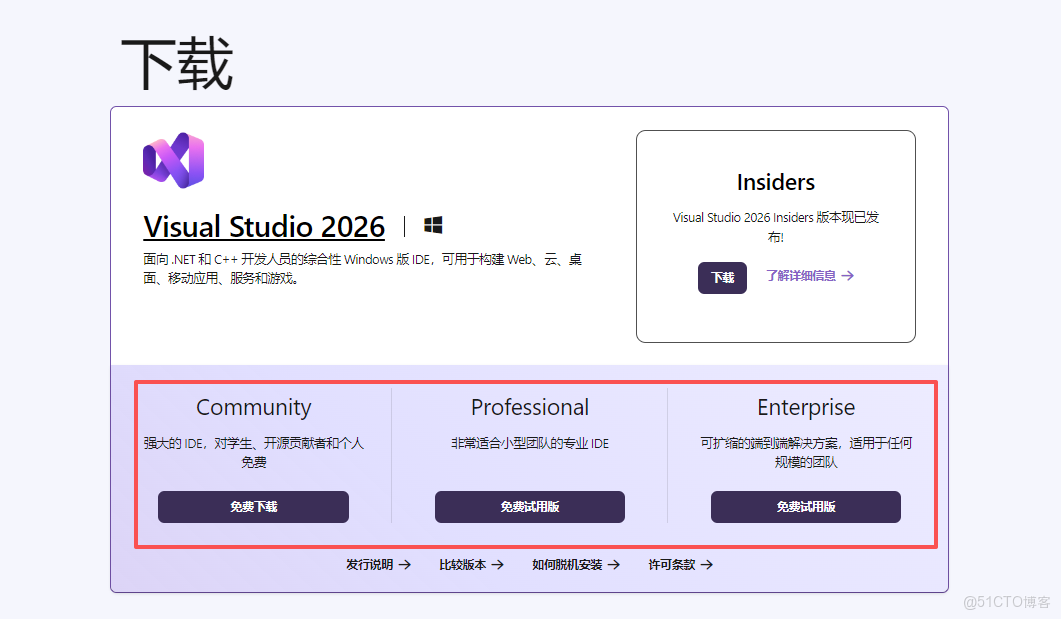The width and height of the screenshot is (1061, 619).
Task: Click the Visual Studio 2026 purple logo icon
Action: tap(172, 161)
